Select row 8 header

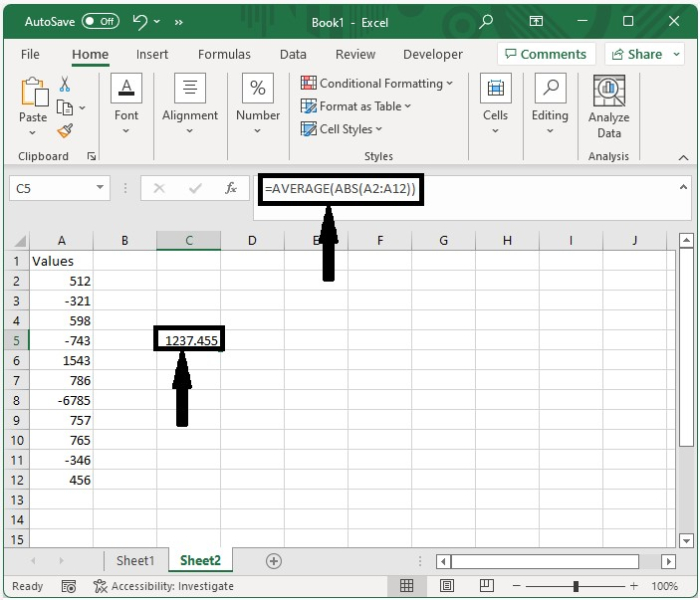click(17, 400)
